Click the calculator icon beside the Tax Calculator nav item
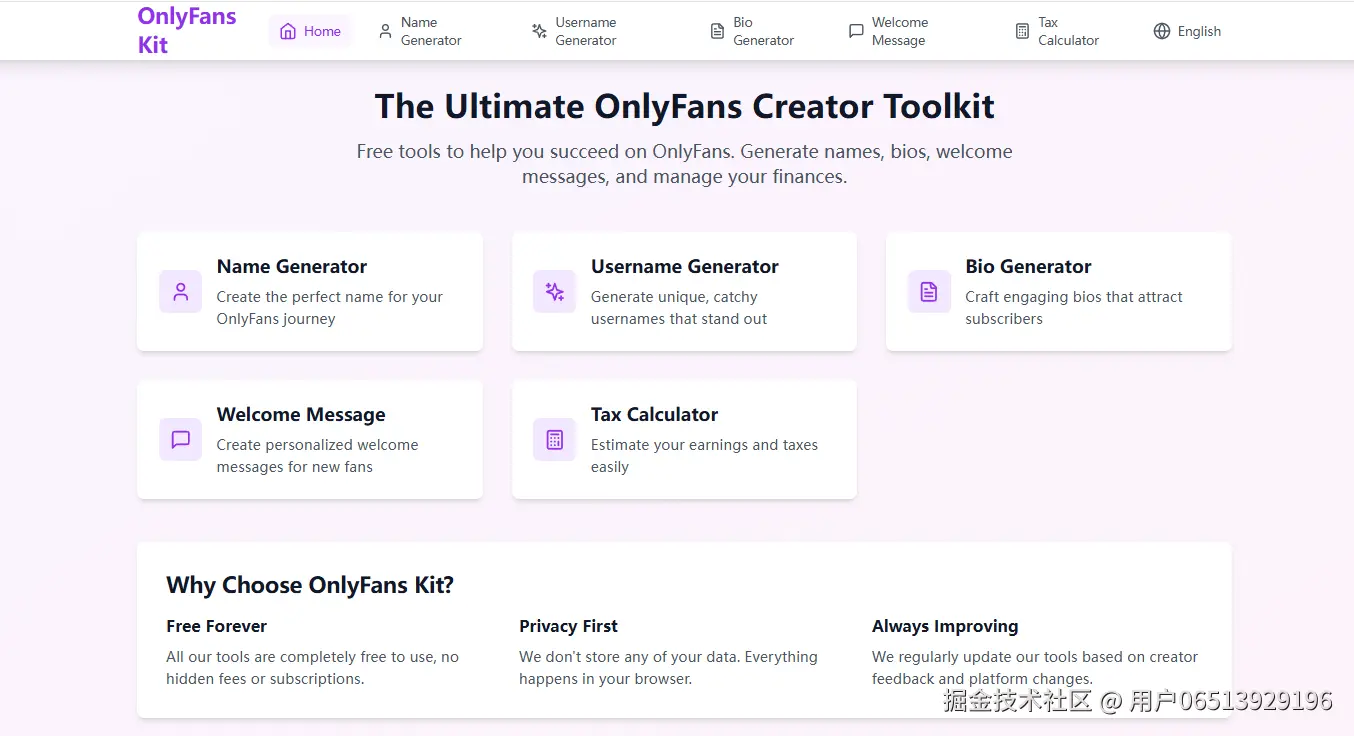Screen dimensions: 1354x736 [1022, 31]
